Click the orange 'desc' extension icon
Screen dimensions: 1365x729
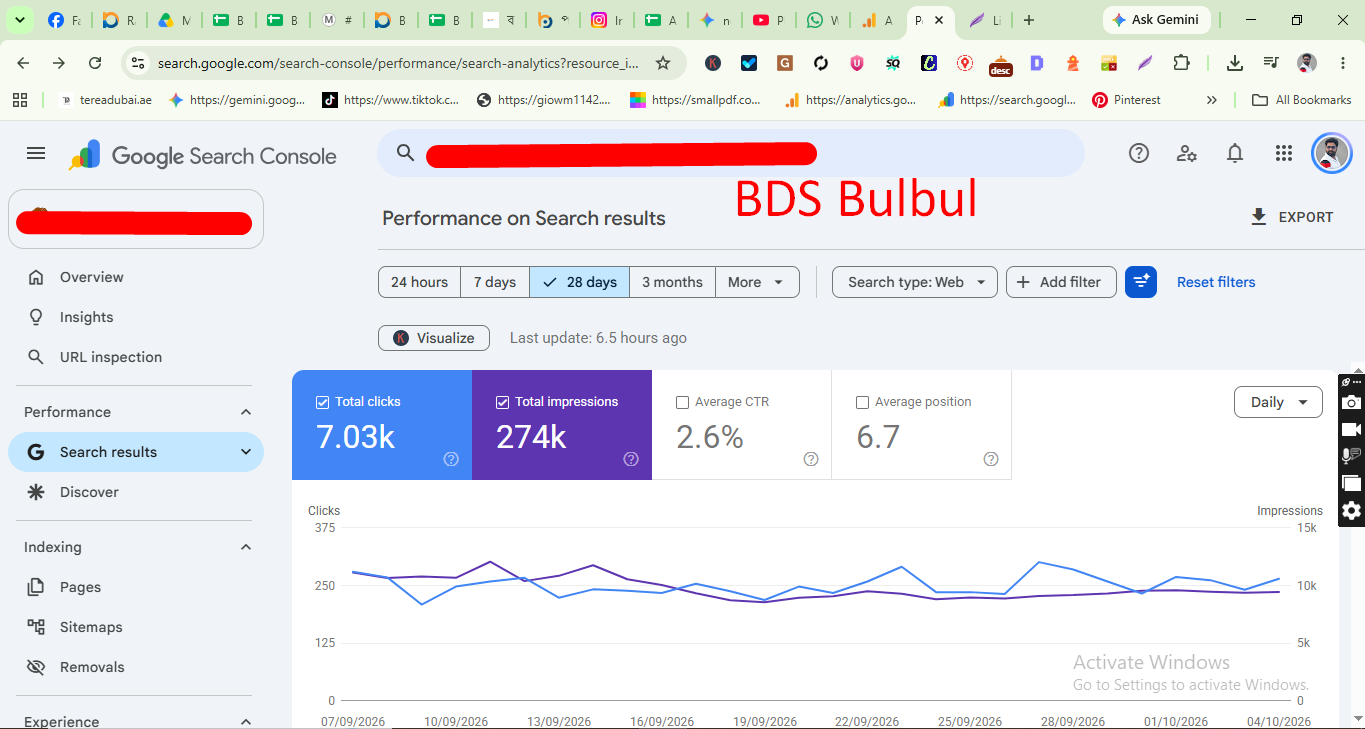[x=1000, y=64]
